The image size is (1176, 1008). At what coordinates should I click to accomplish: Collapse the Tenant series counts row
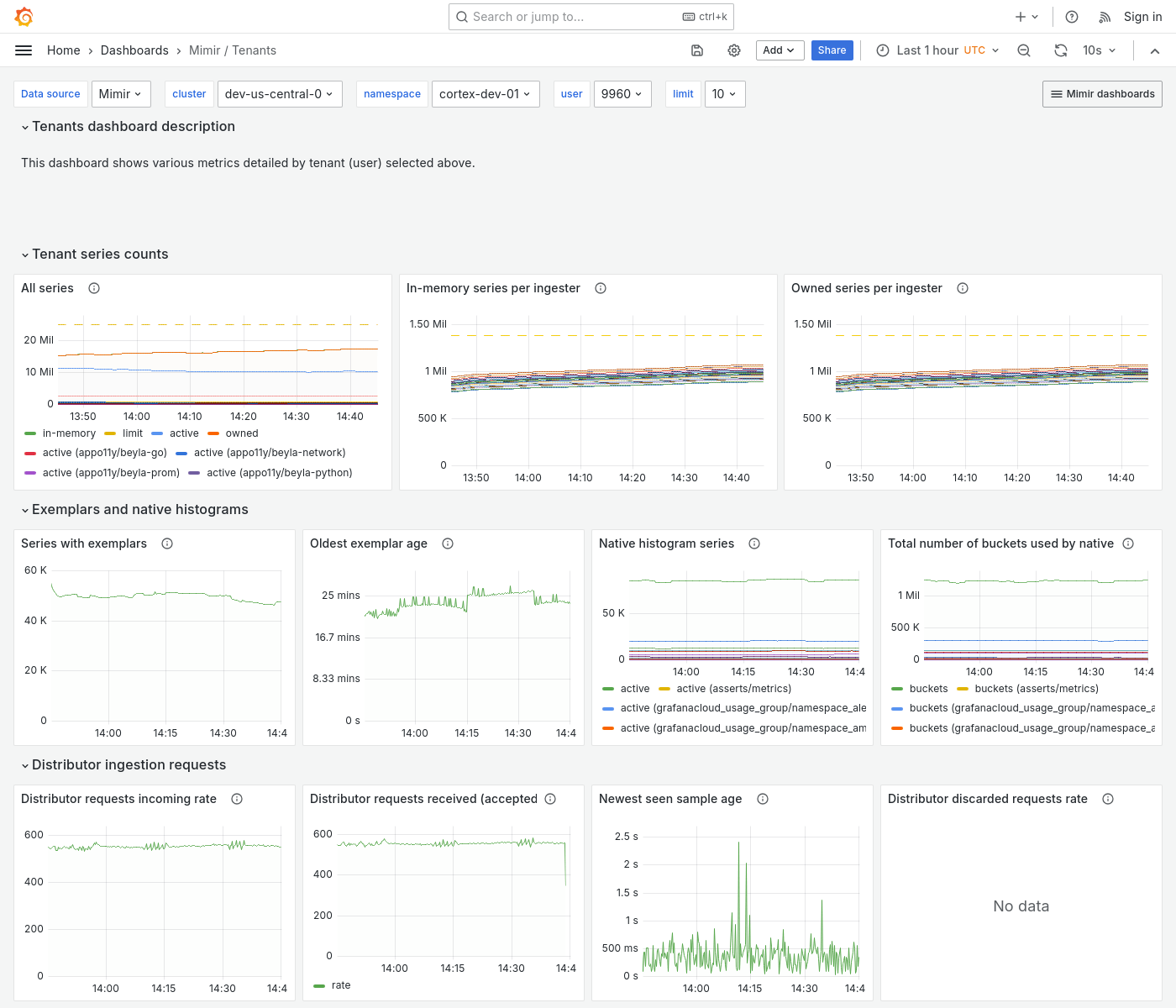coord(94,254)
